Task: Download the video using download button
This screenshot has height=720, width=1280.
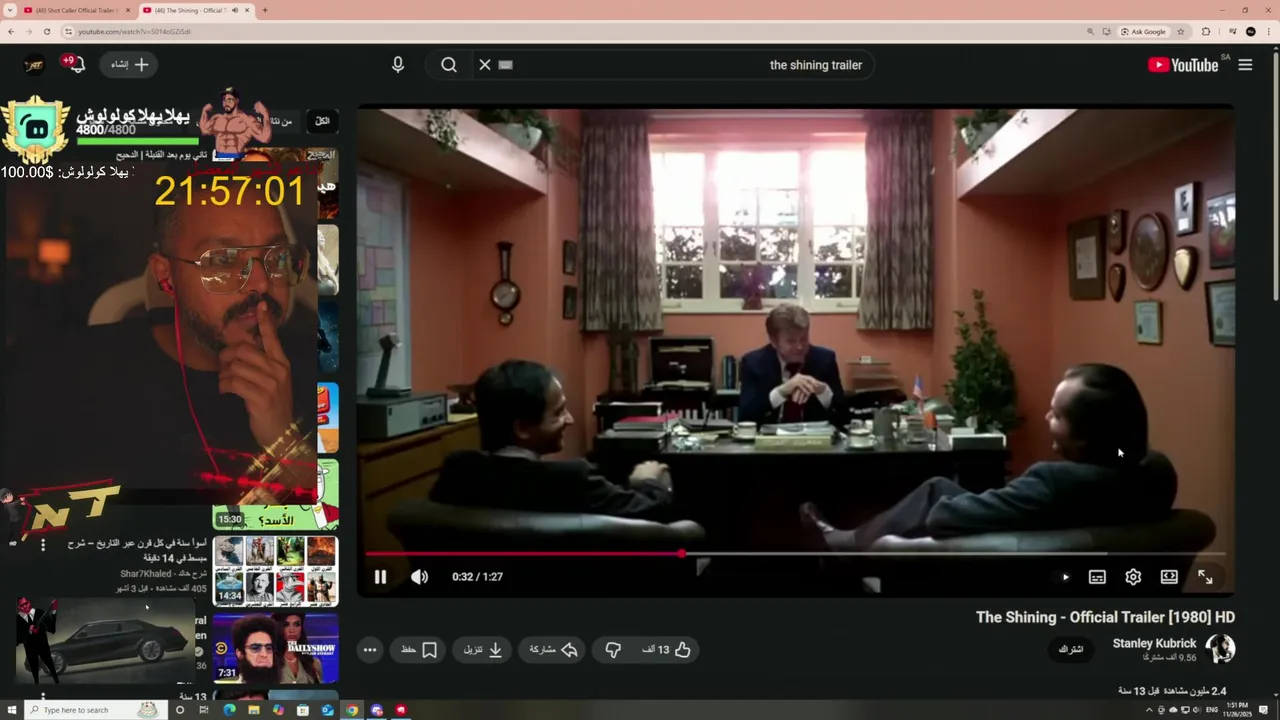Action: click(483, 650)
